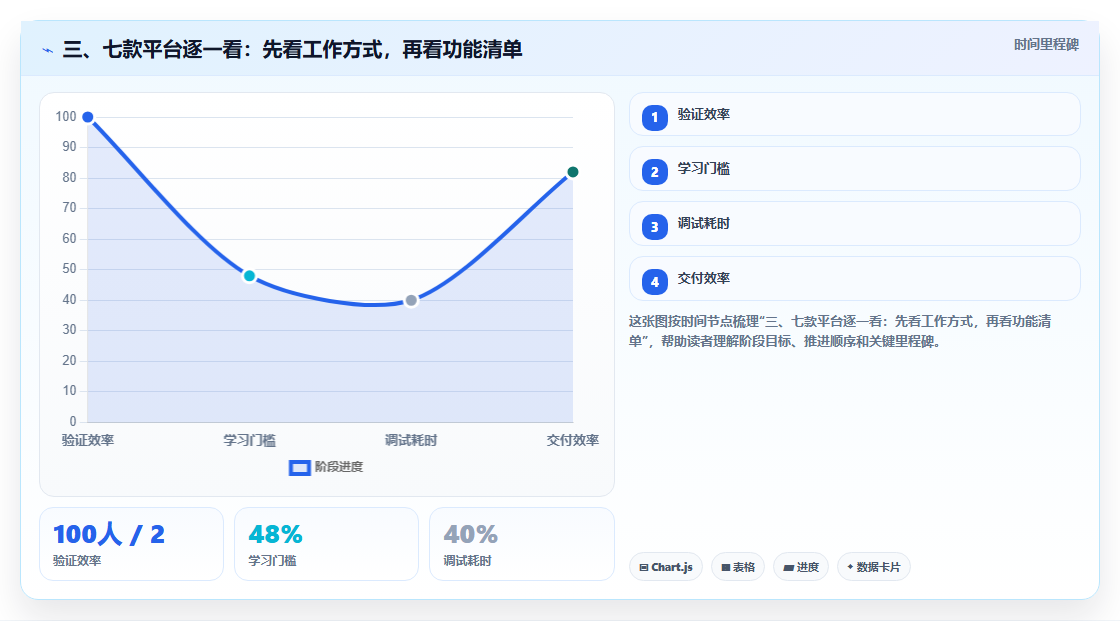This screenshot has width=1120, height=621.
Task: Click the 阶段进度 legend text
Action: coord(339,467)
